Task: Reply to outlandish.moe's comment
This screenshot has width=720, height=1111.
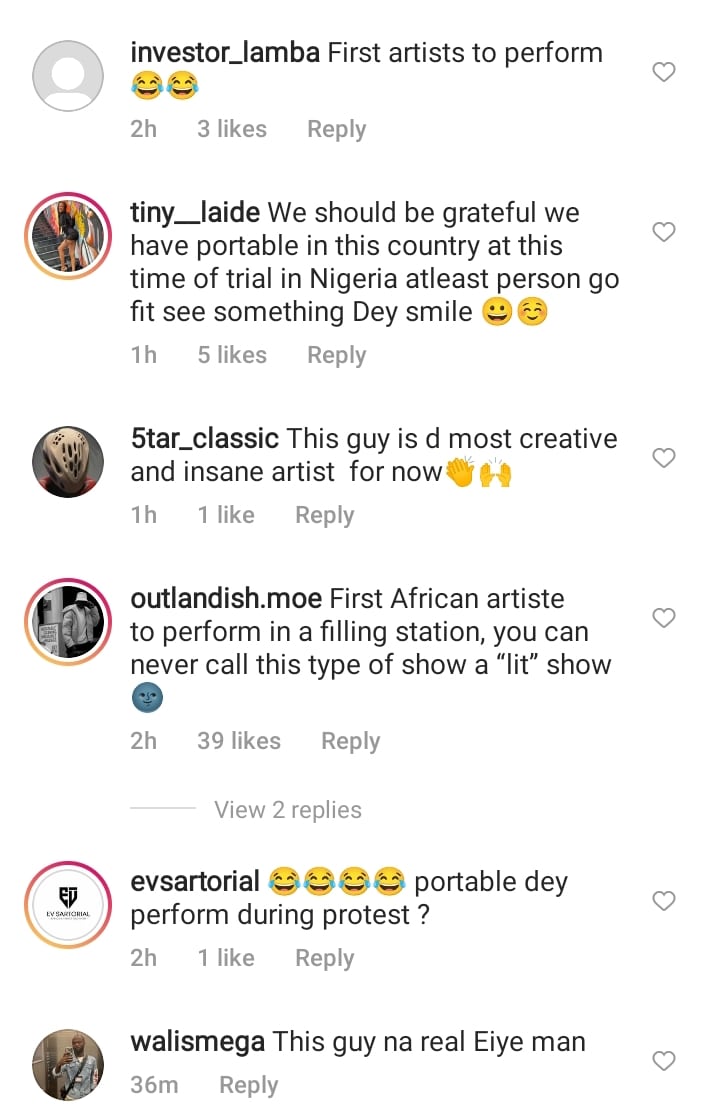Action: point(350,741)
